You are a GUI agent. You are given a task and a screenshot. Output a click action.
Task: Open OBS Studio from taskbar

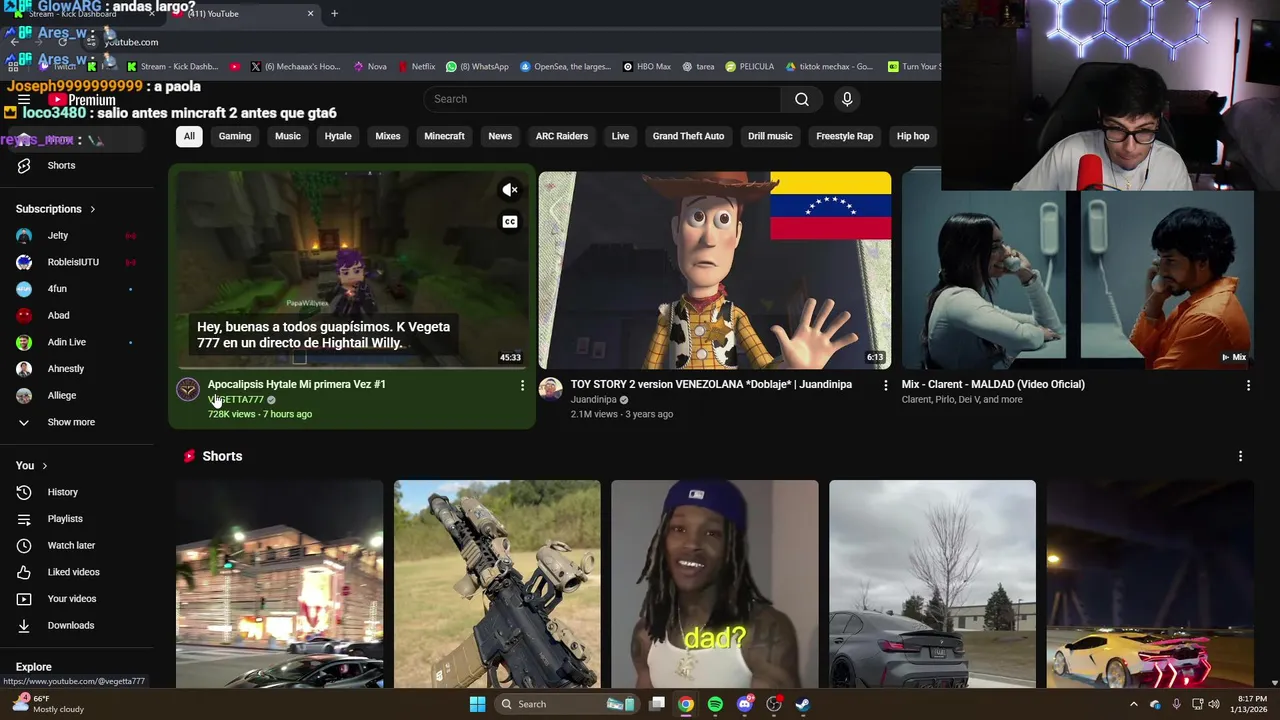(773, 704)
